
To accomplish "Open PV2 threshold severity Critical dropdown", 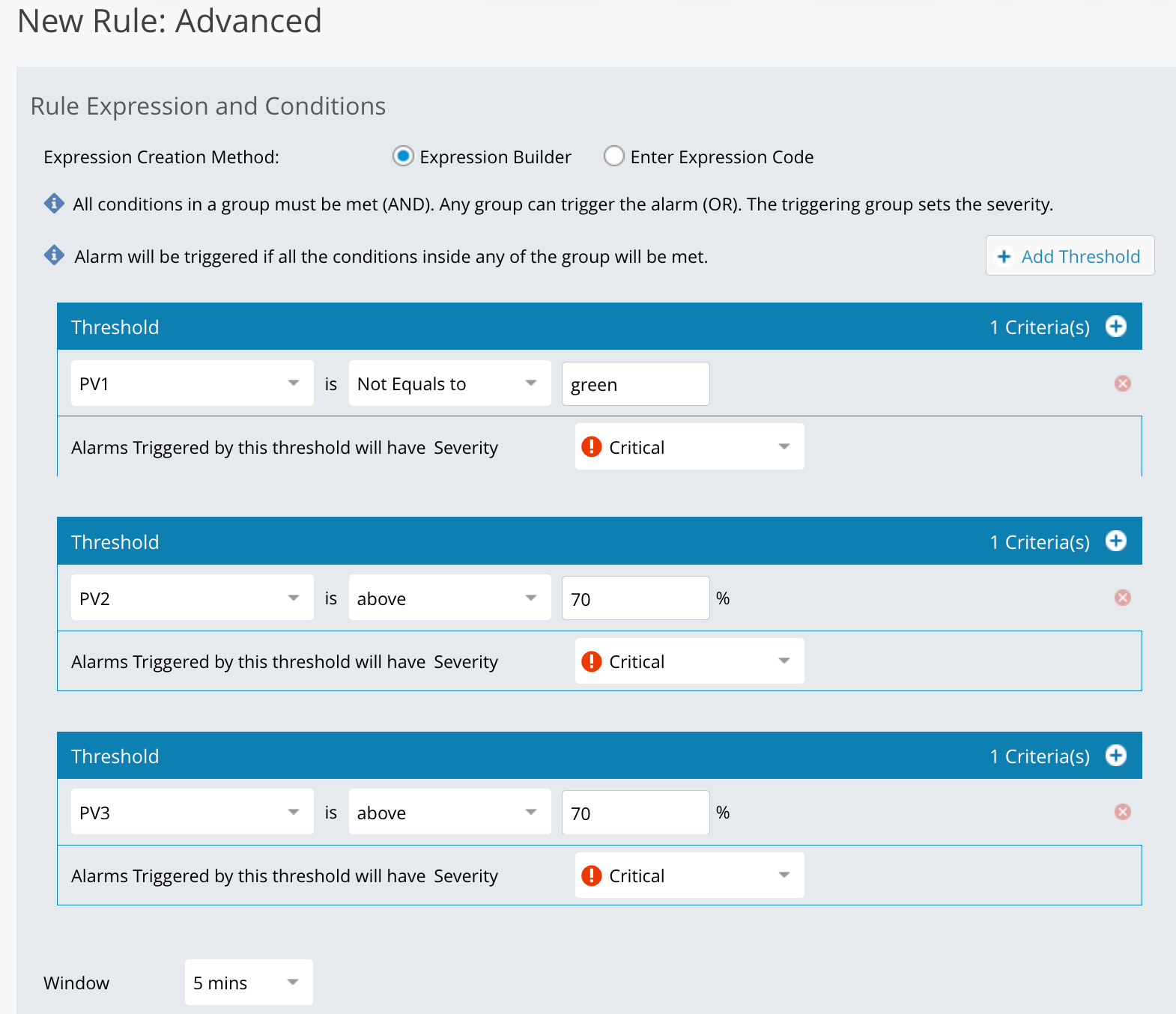I will click(689, 661).
